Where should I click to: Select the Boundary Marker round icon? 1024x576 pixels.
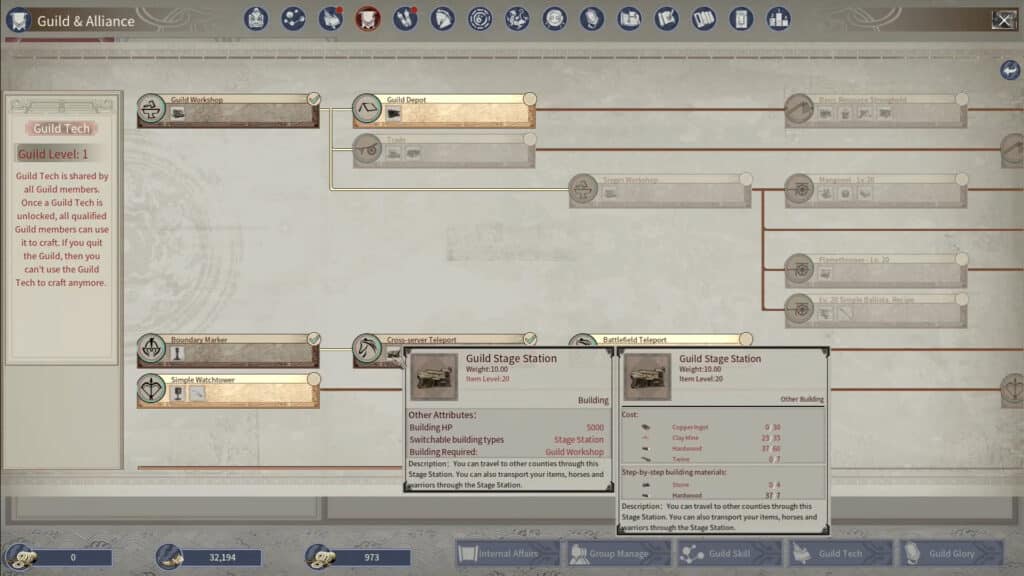pos(152,348)
